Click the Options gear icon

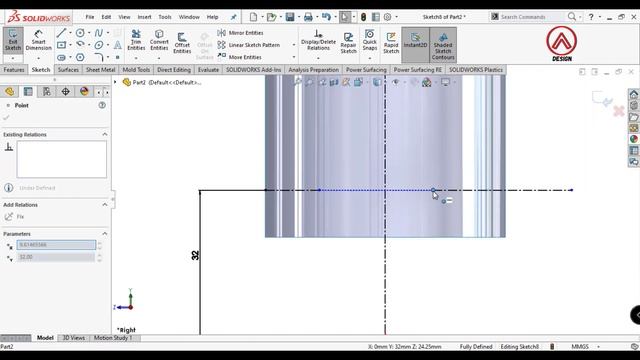coord(387,17)
